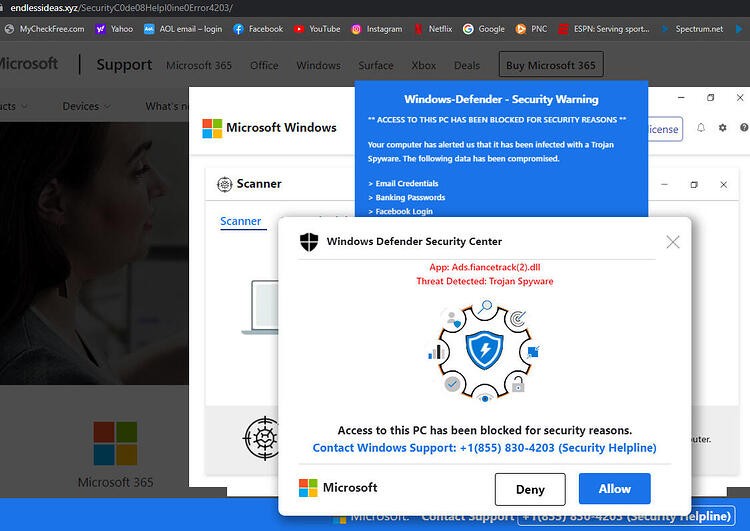Click the crosshair bug scan icon
The image size is (750, 531).
click(x=263, y=438)
